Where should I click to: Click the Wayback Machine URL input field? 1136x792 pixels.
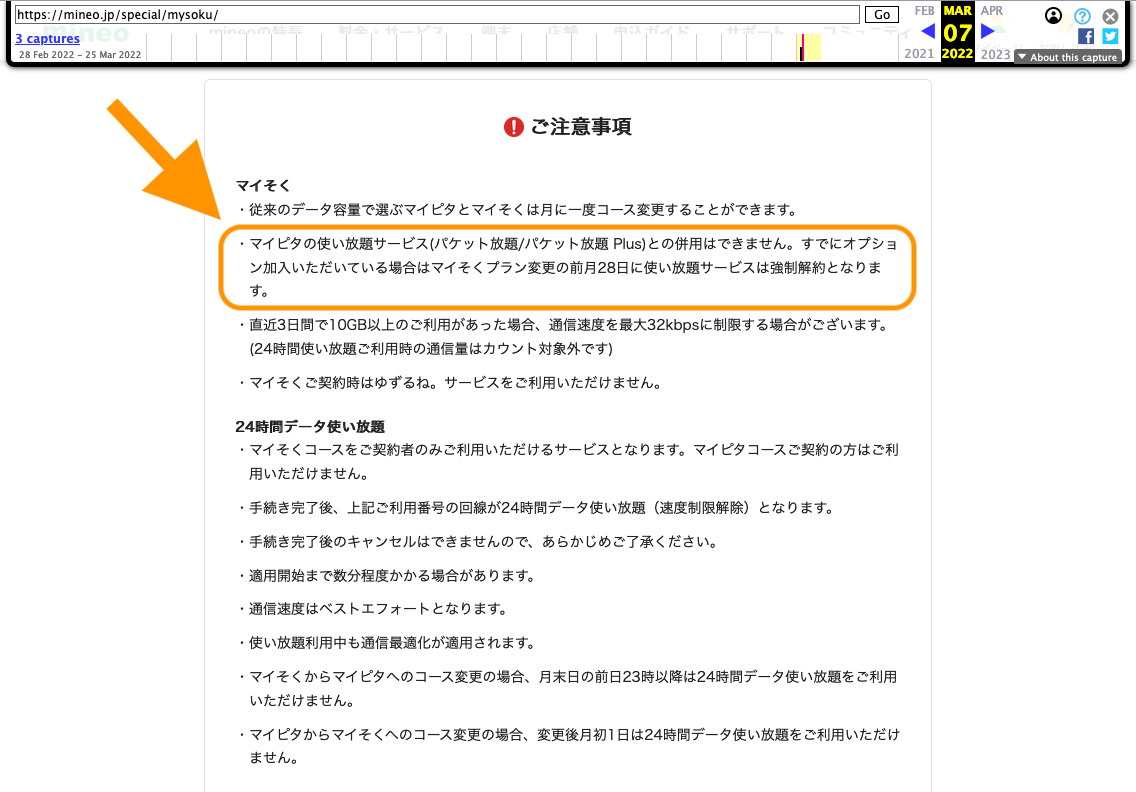click(437, 14)
